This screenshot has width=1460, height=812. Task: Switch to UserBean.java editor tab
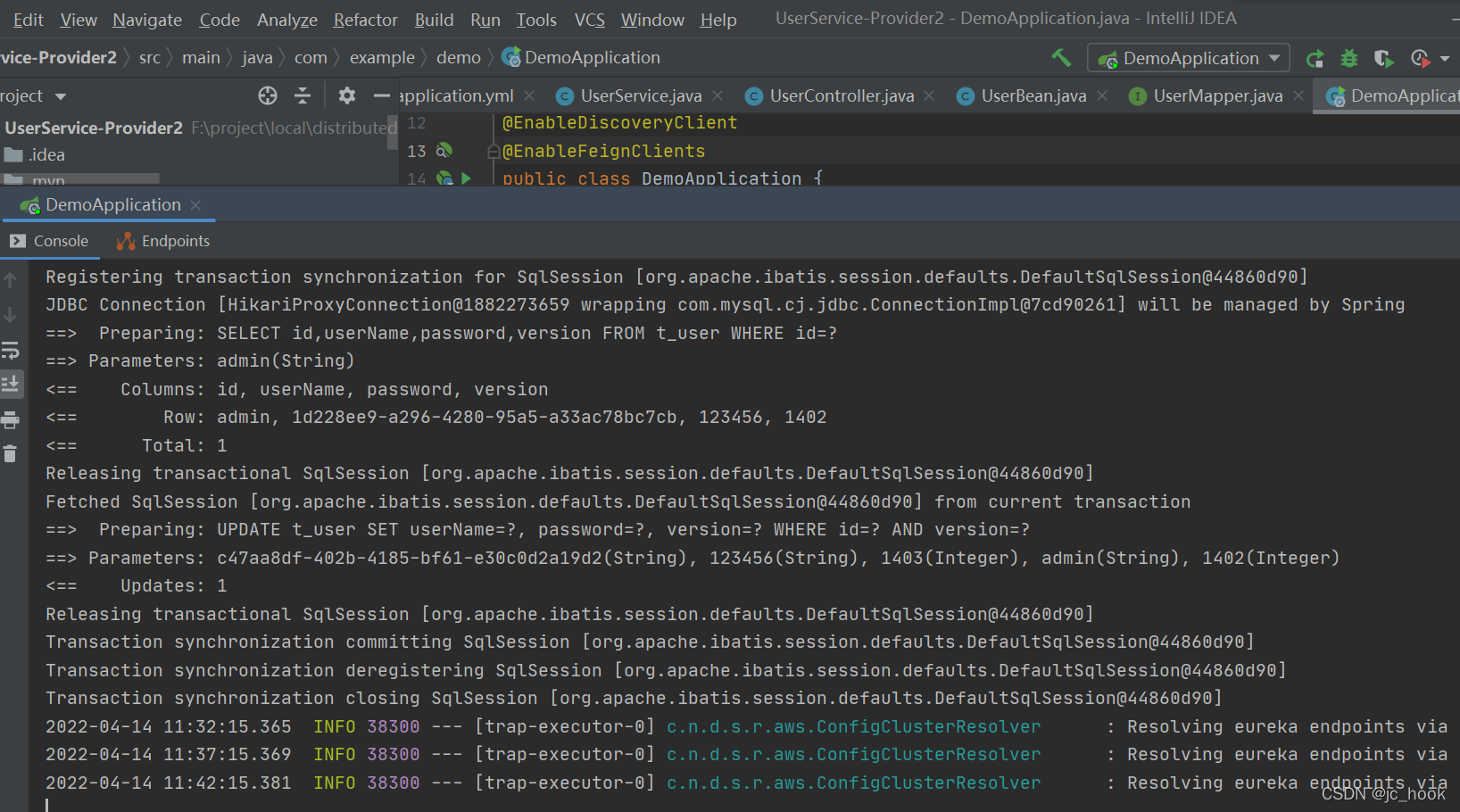click(1022, 95)
